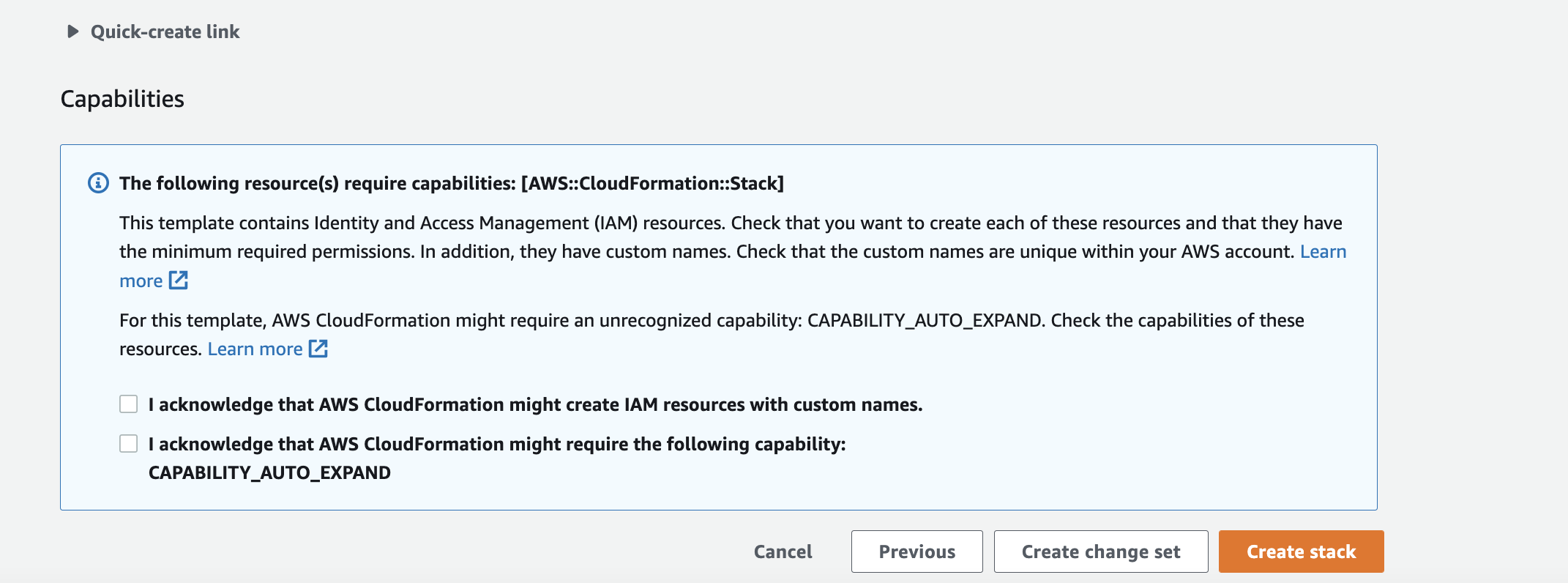Open CAPABILITY_AUTO_EXPAND 'Learn more' link
This screenshot has width=1568, height=583.
tap(255, 349)
